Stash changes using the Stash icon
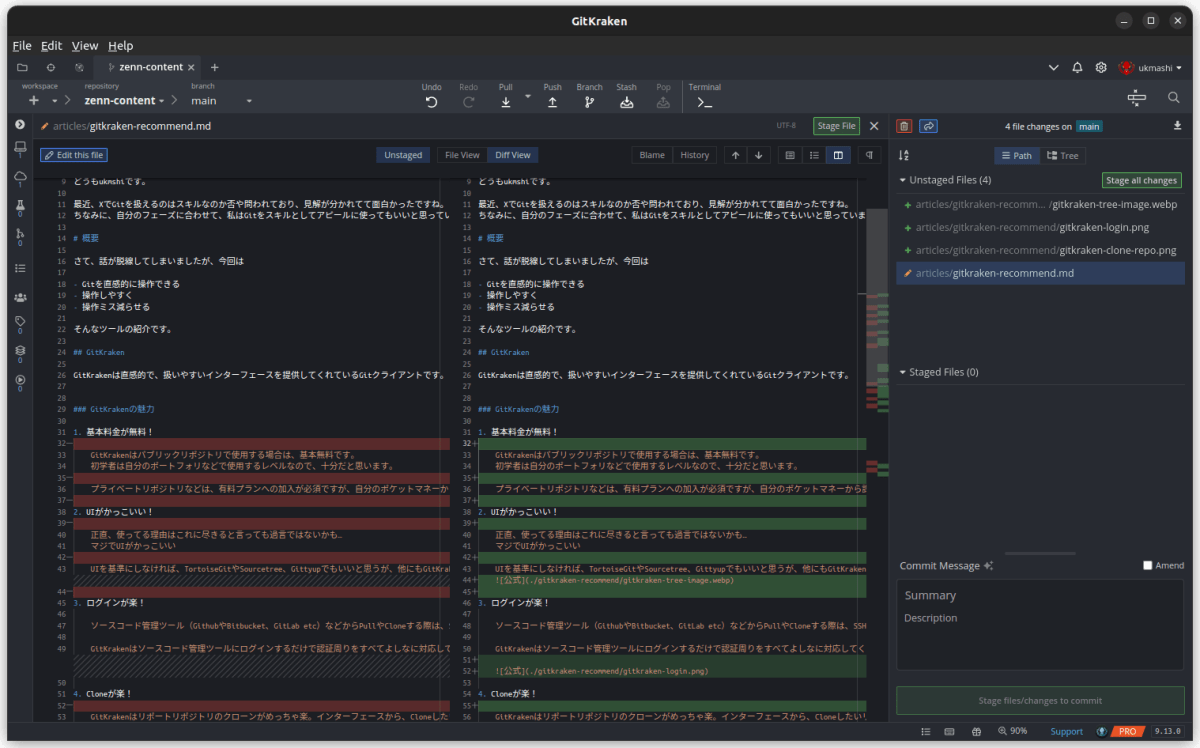Image resolution: width=1200 pixels, height=748 pixels. (626, 101)
